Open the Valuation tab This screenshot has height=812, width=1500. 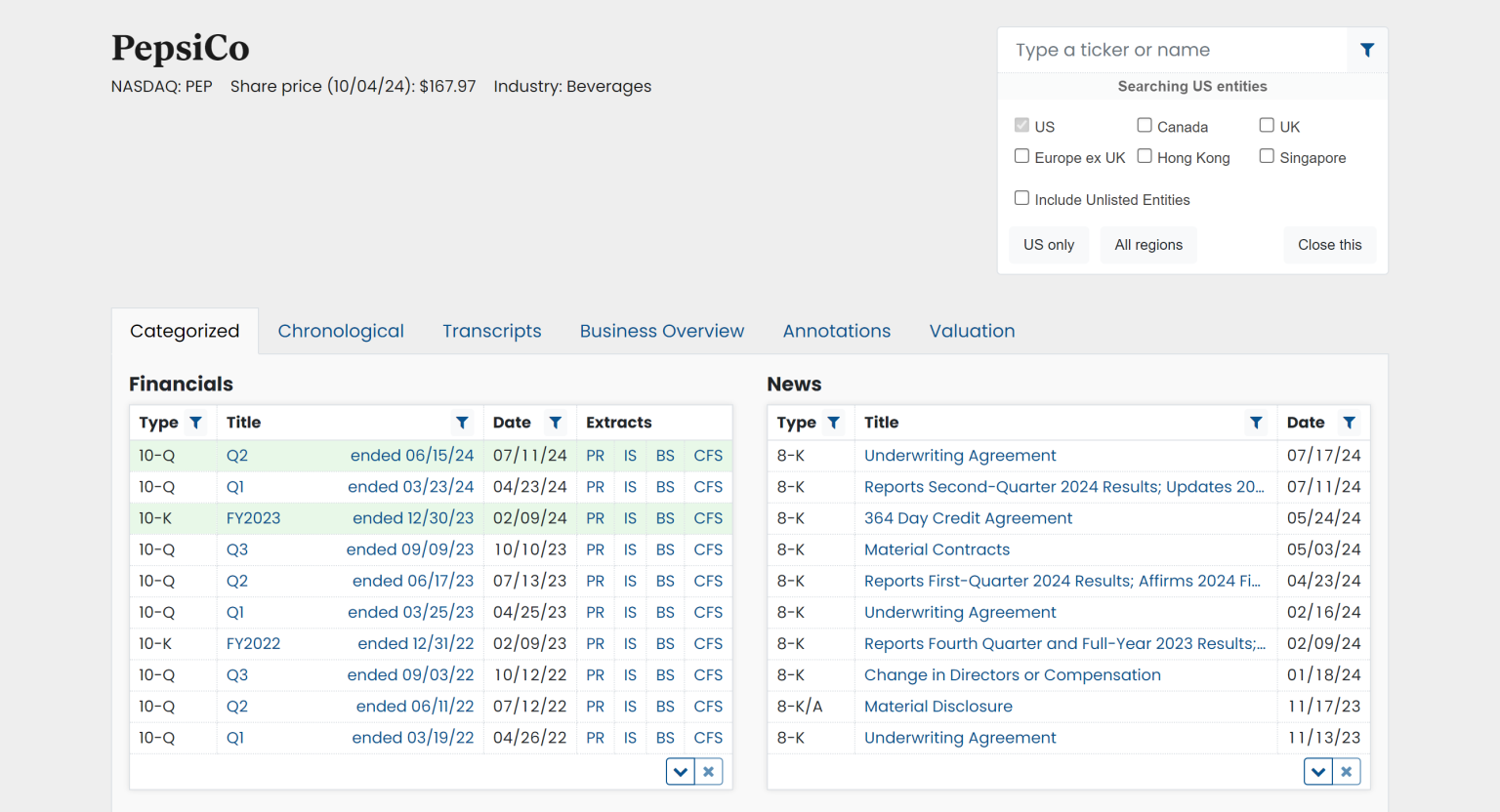[972, 331]
